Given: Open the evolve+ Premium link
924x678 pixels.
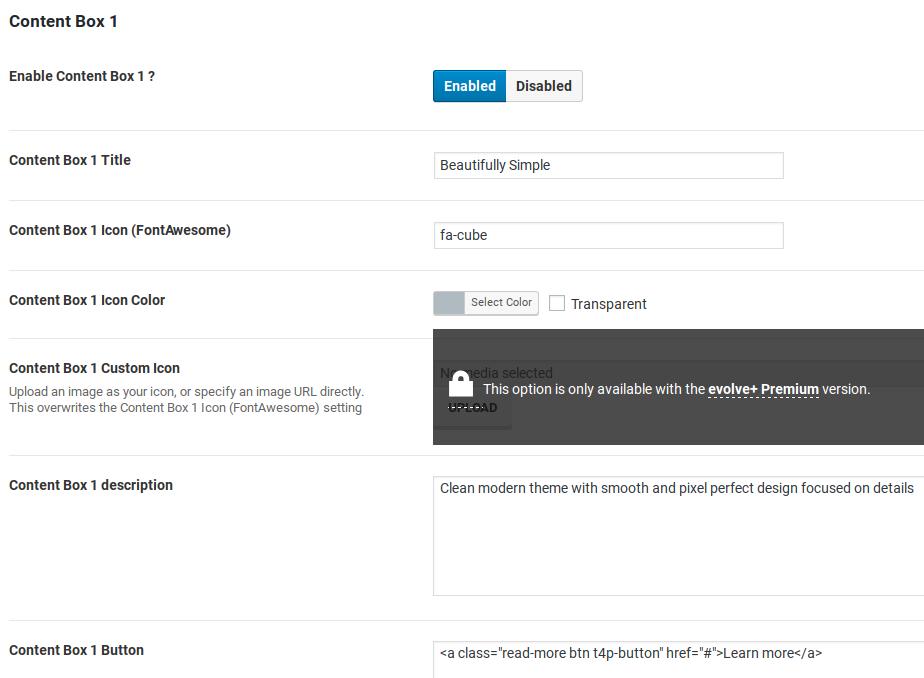Looking at the screenshot, I should point(763,389).
